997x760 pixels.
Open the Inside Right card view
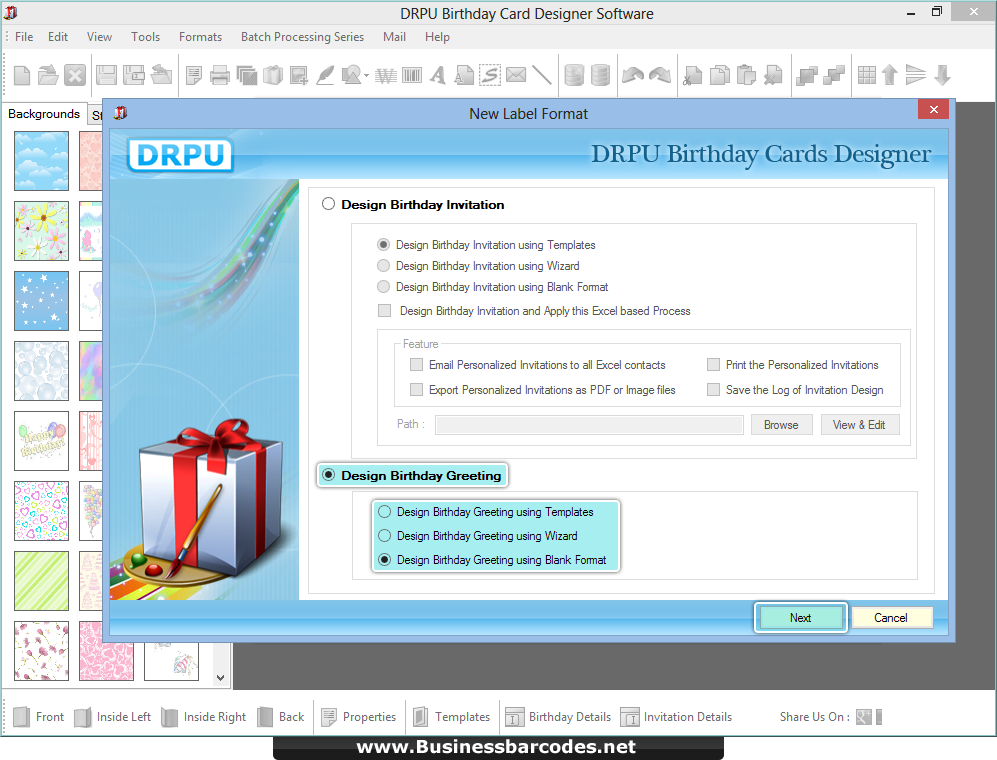(203, 717)
